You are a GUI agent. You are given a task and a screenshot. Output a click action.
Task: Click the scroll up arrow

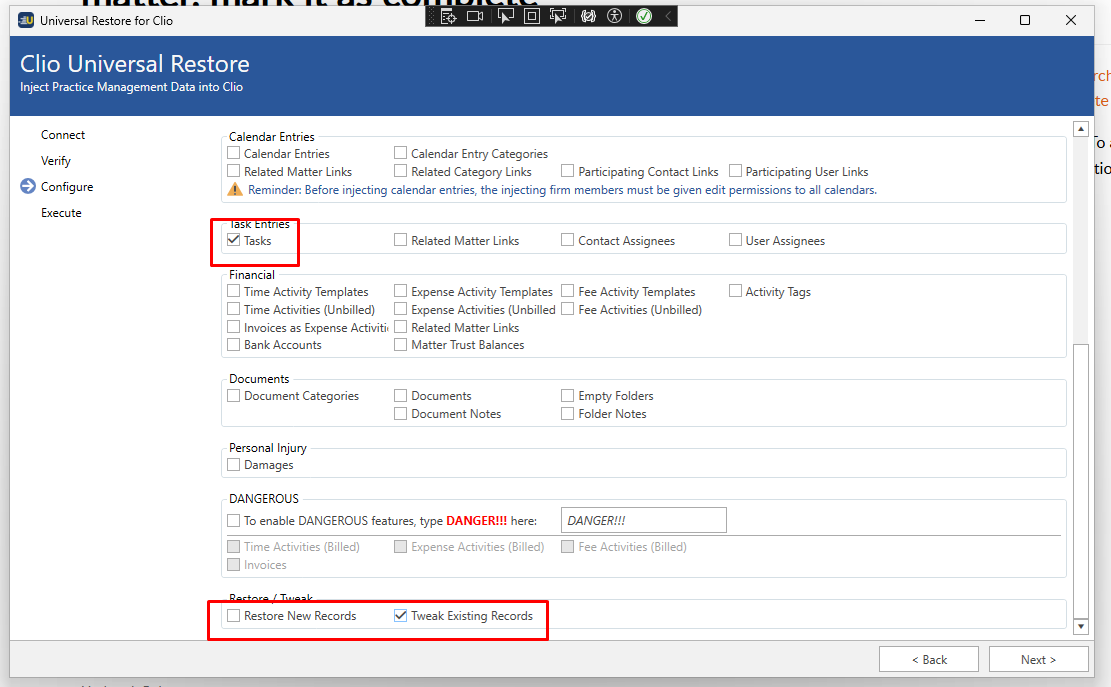click(x=1081, y=129)
